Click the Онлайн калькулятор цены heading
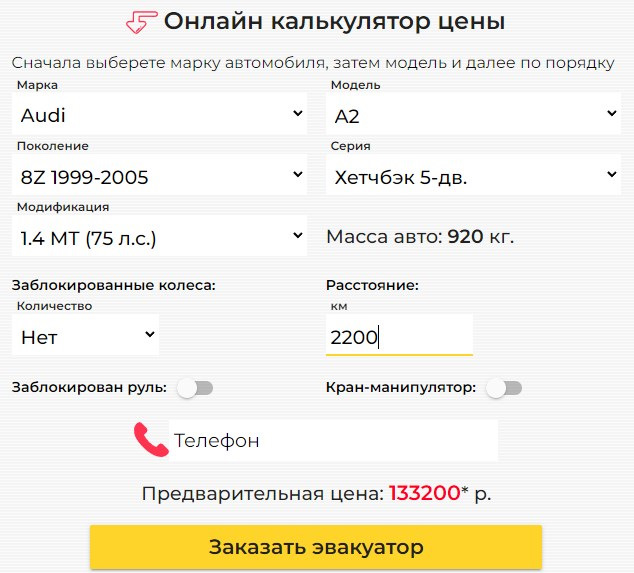This screenshot has height=573, width=634. 334,22
